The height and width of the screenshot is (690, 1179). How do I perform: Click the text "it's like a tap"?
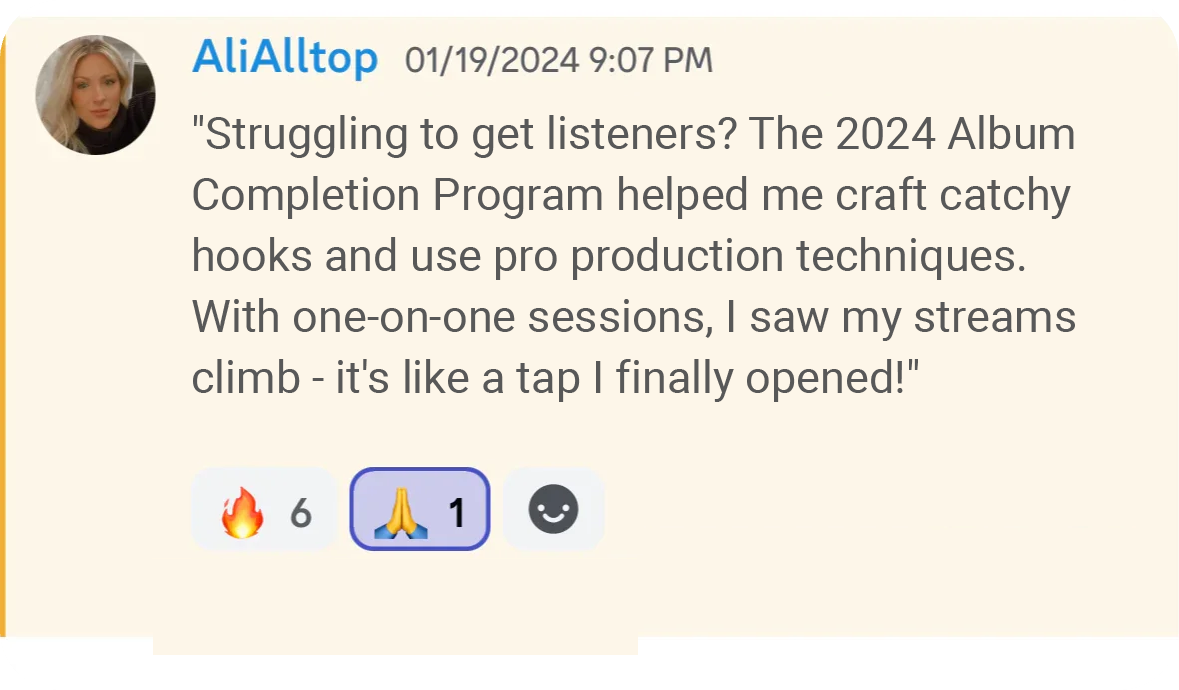coord(457,378)
